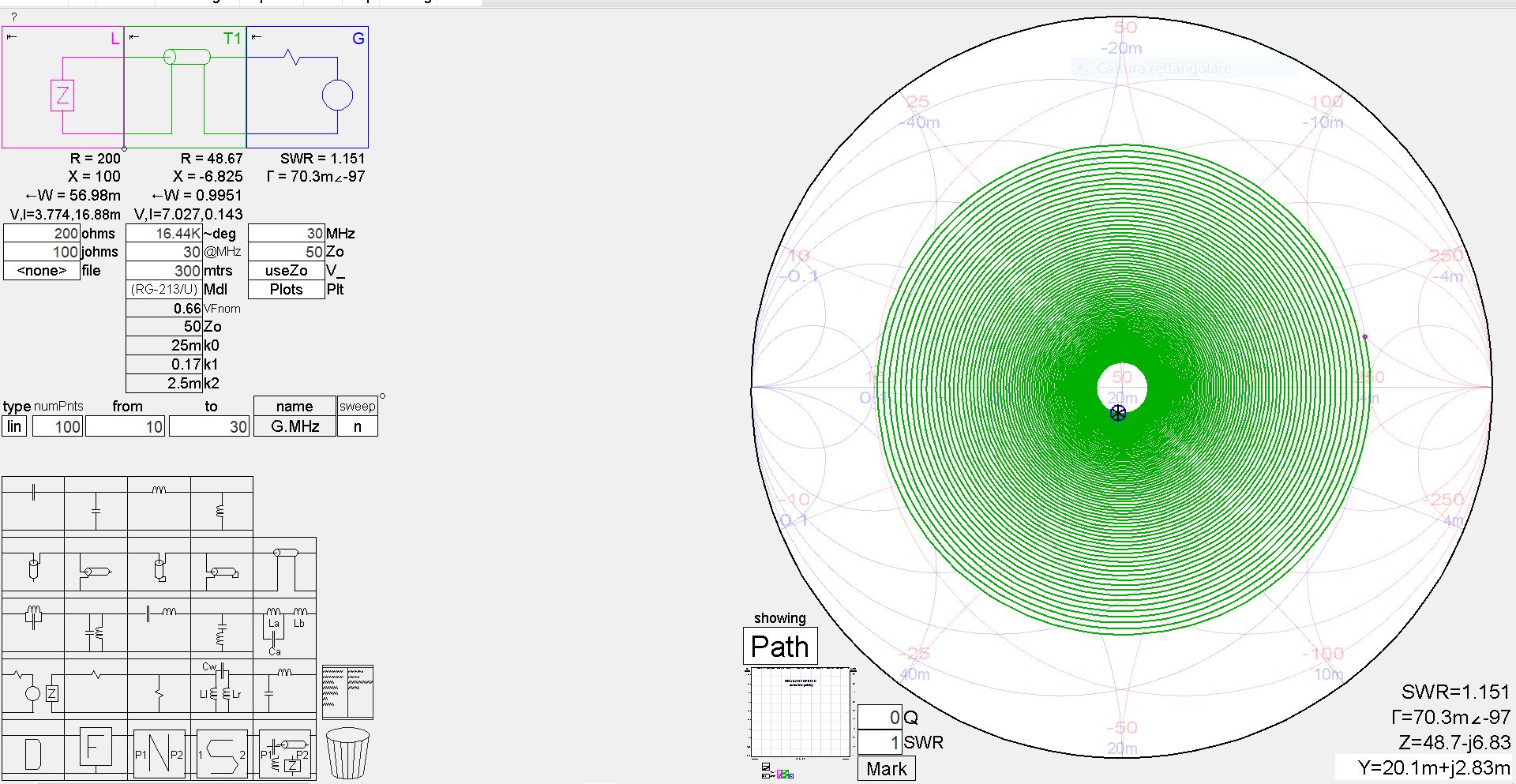Pick the shunt capacitor component
The image size is (1516, 784).
pos(96,504)
